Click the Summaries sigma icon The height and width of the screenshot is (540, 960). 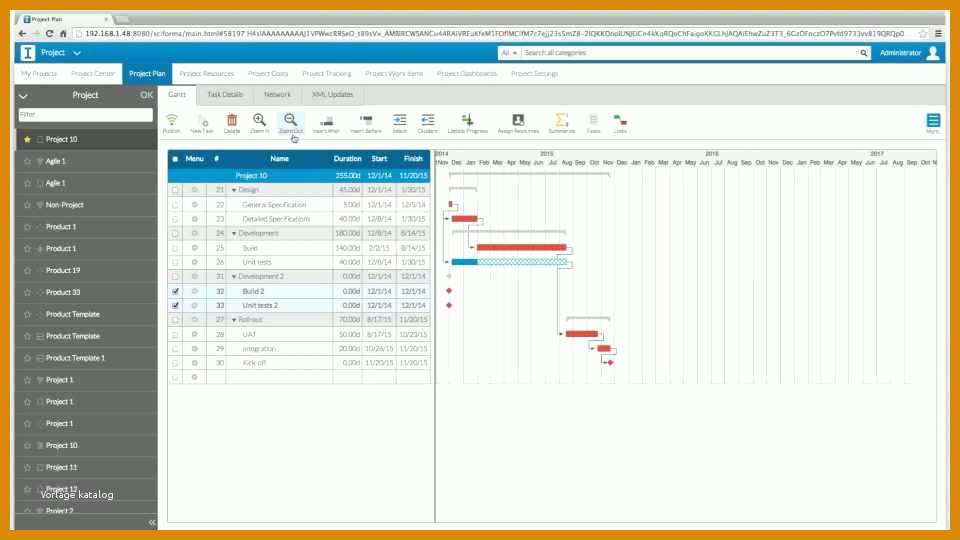point(561,120)
